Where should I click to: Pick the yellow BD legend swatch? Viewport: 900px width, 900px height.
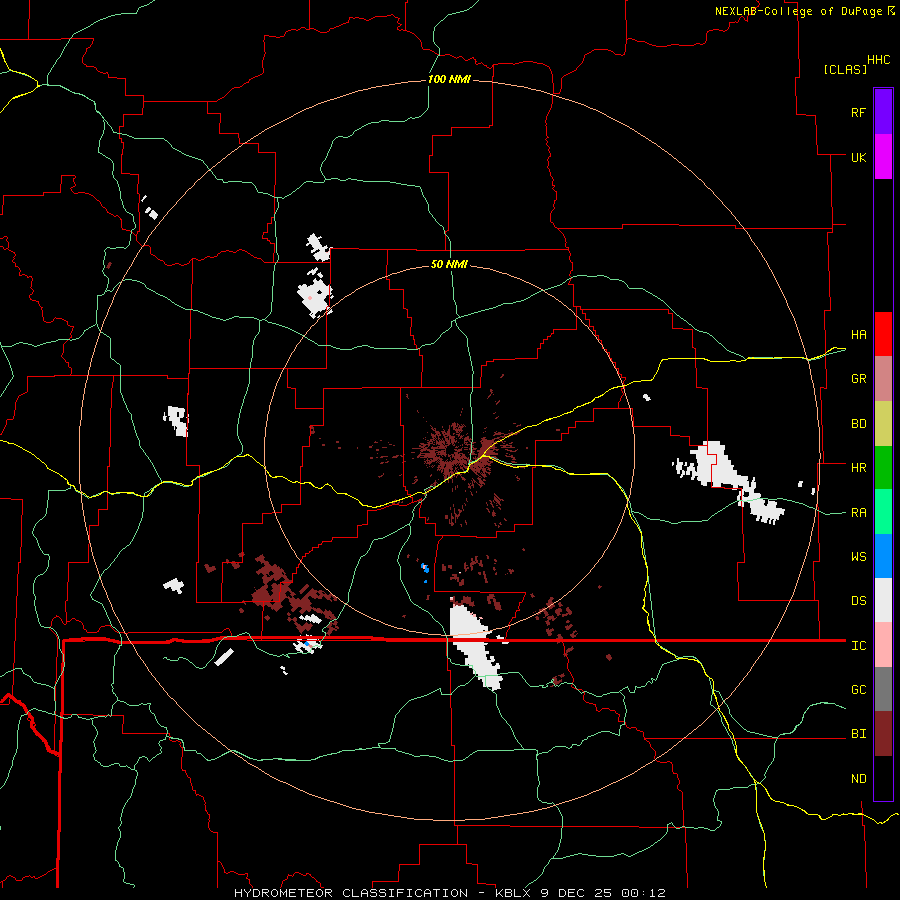[883, 423]
